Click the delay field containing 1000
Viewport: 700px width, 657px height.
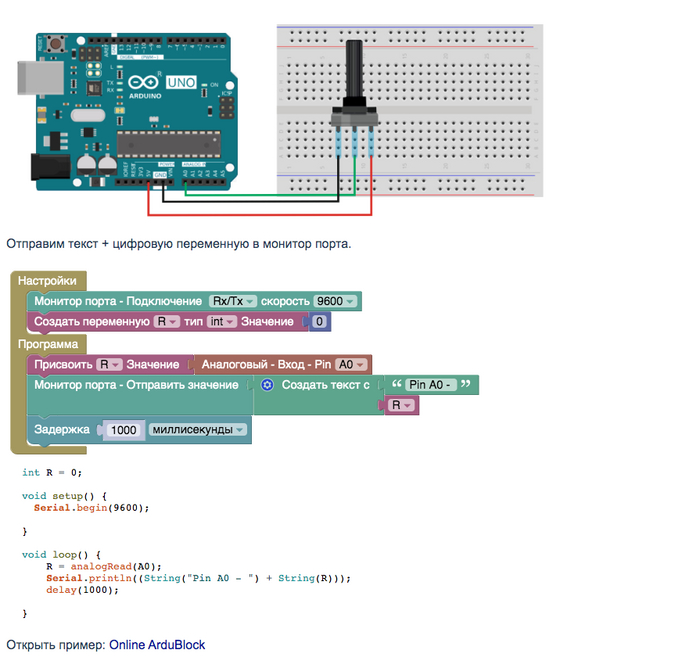coord(124,430)
